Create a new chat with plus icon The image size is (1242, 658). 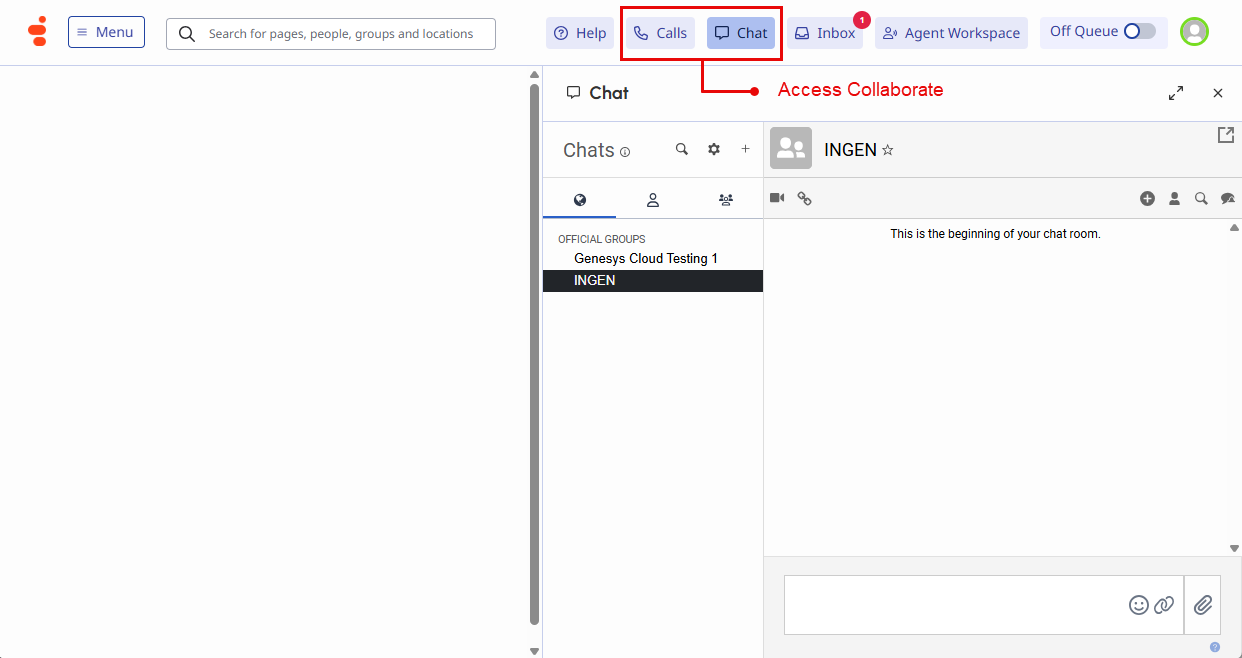click(745, 149)
